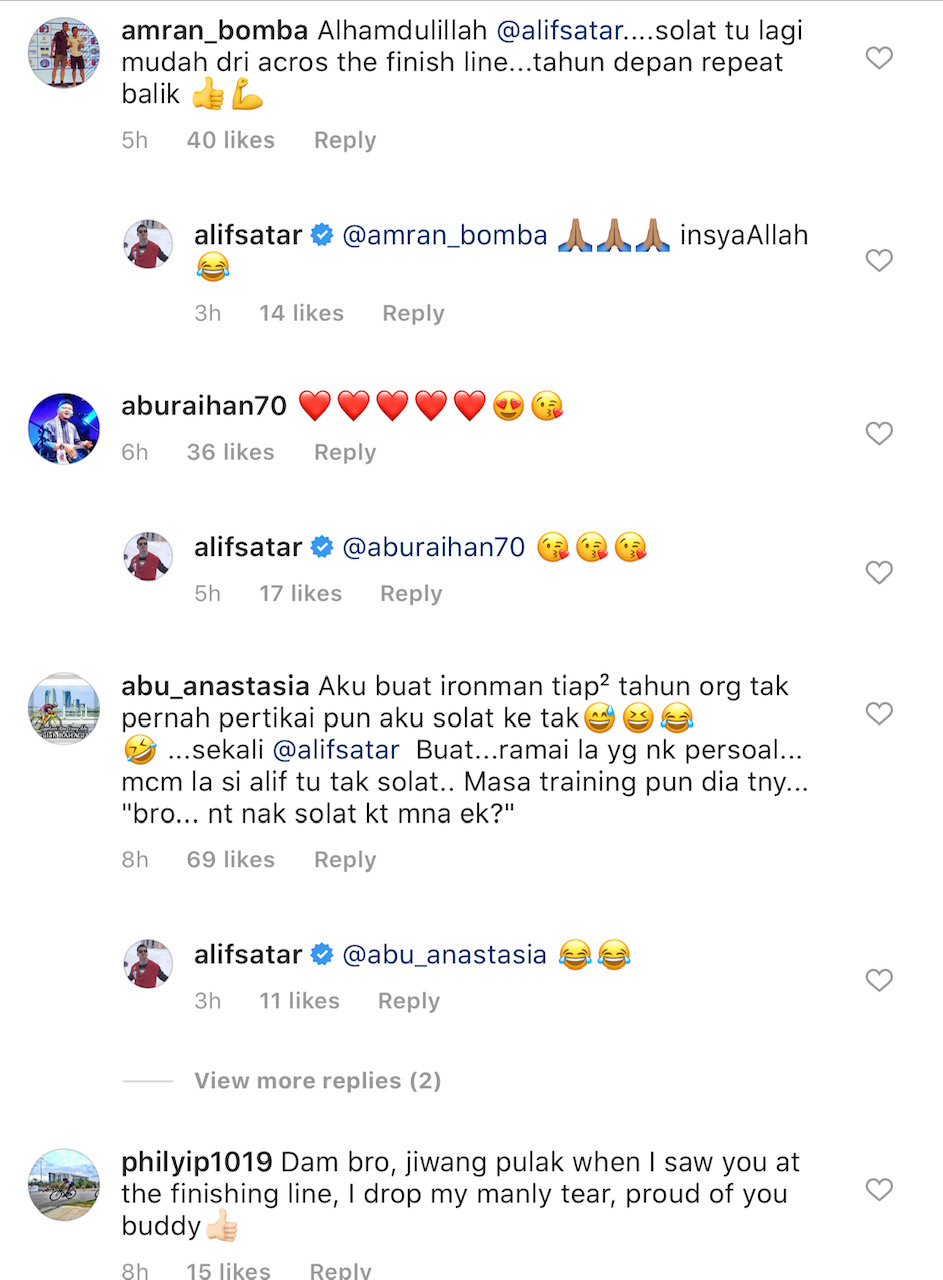Like aburaihan70's hearts comment

[x=878, y=433]
